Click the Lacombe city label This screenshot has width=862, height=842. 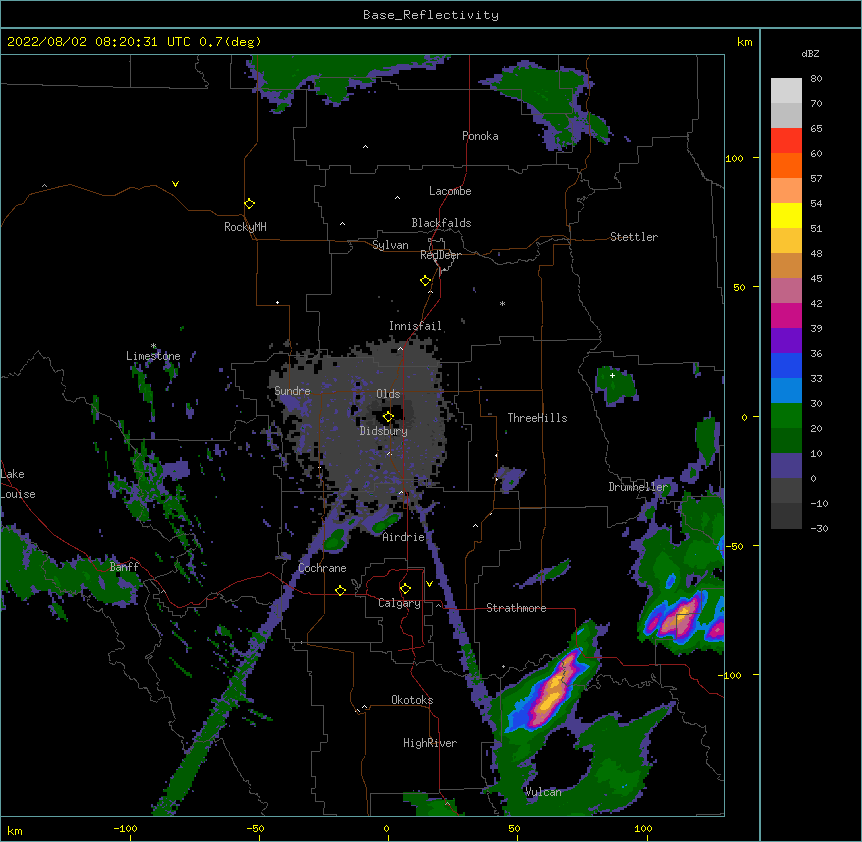tap(450, 191)
